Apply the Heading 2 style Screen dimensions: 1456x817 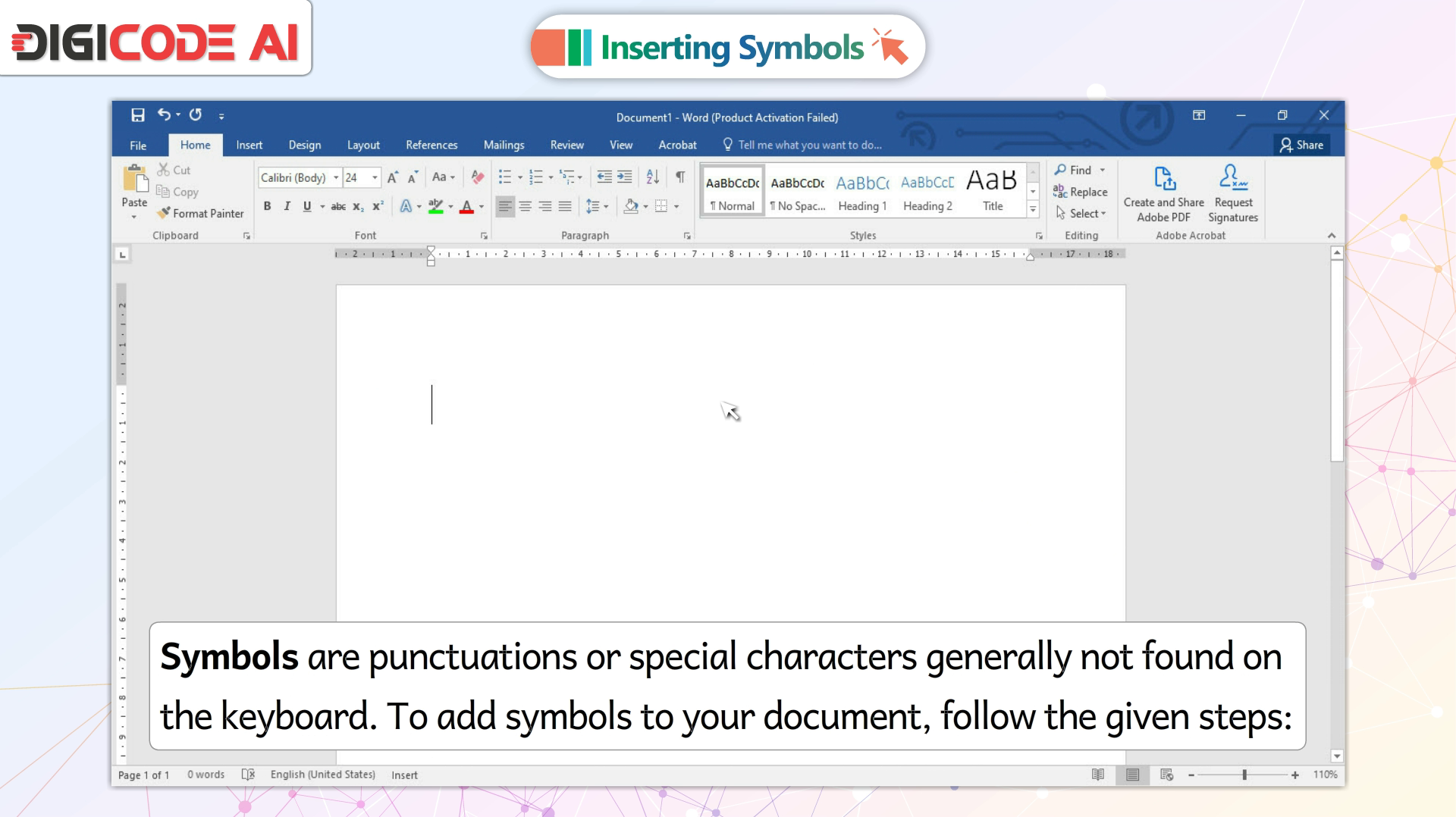[927, 191]
